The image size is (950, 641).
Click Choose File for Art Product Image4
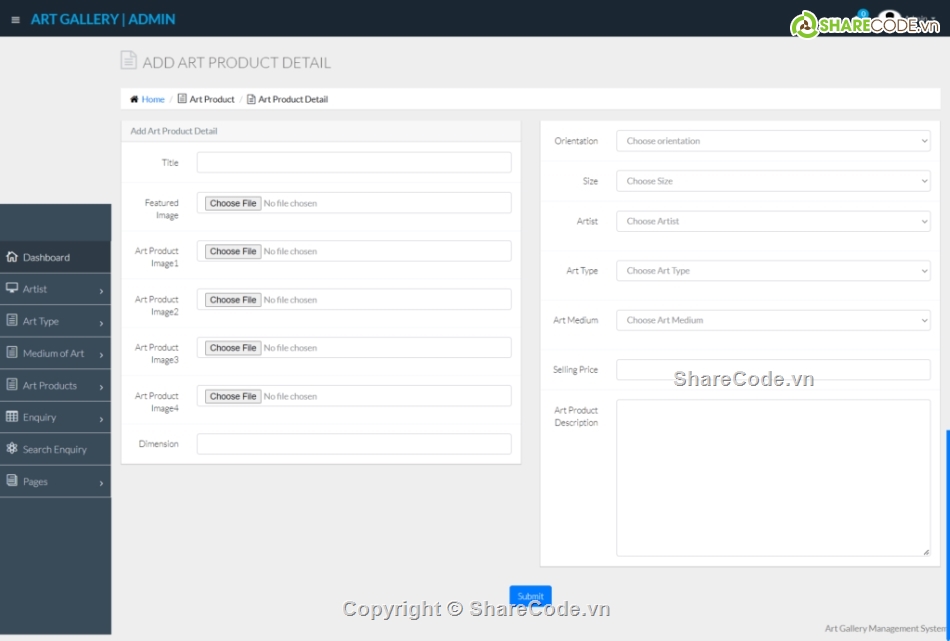coord(233,396)
